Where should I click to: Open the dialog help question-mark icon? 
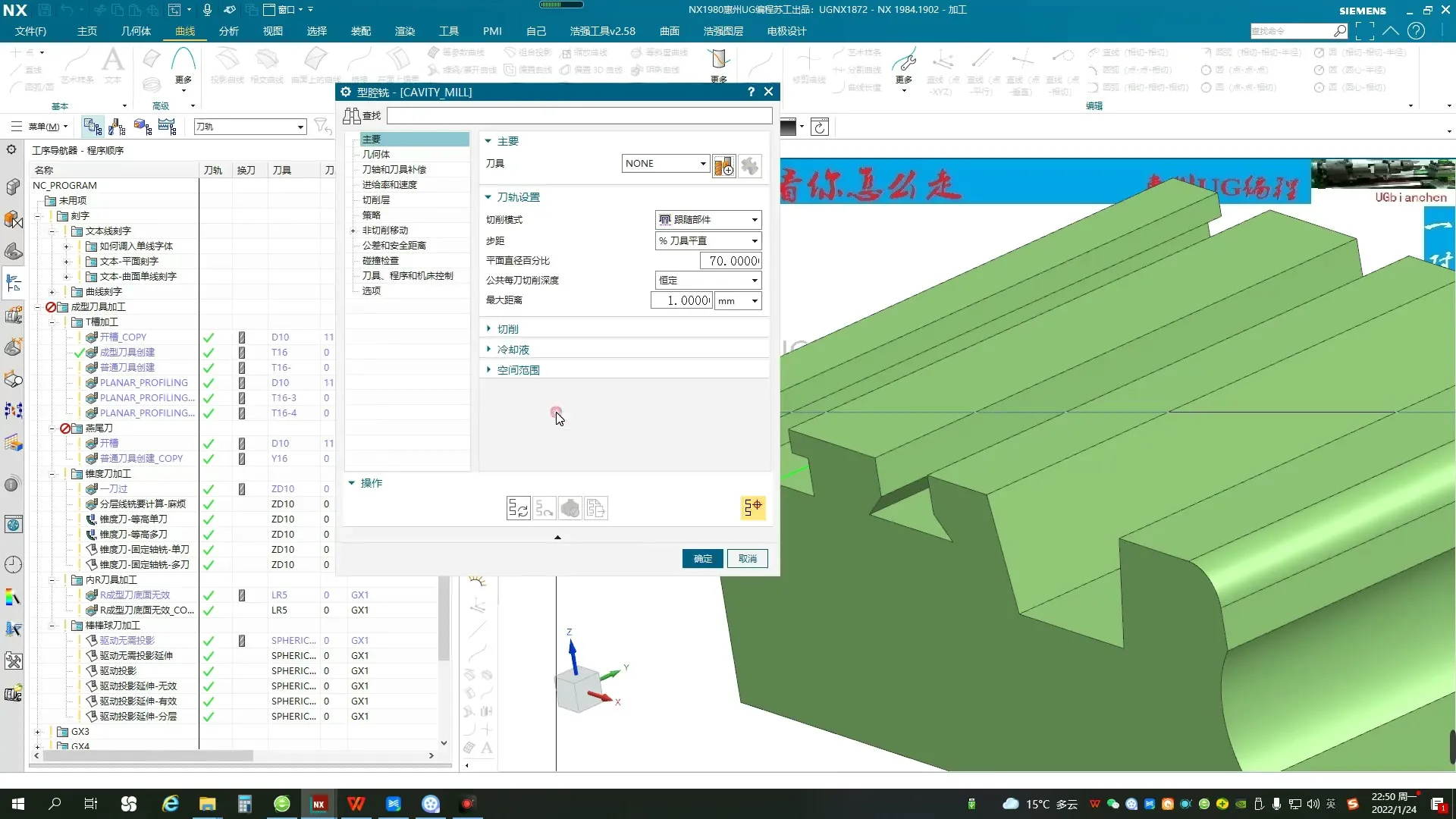click(x=751, y=92)
